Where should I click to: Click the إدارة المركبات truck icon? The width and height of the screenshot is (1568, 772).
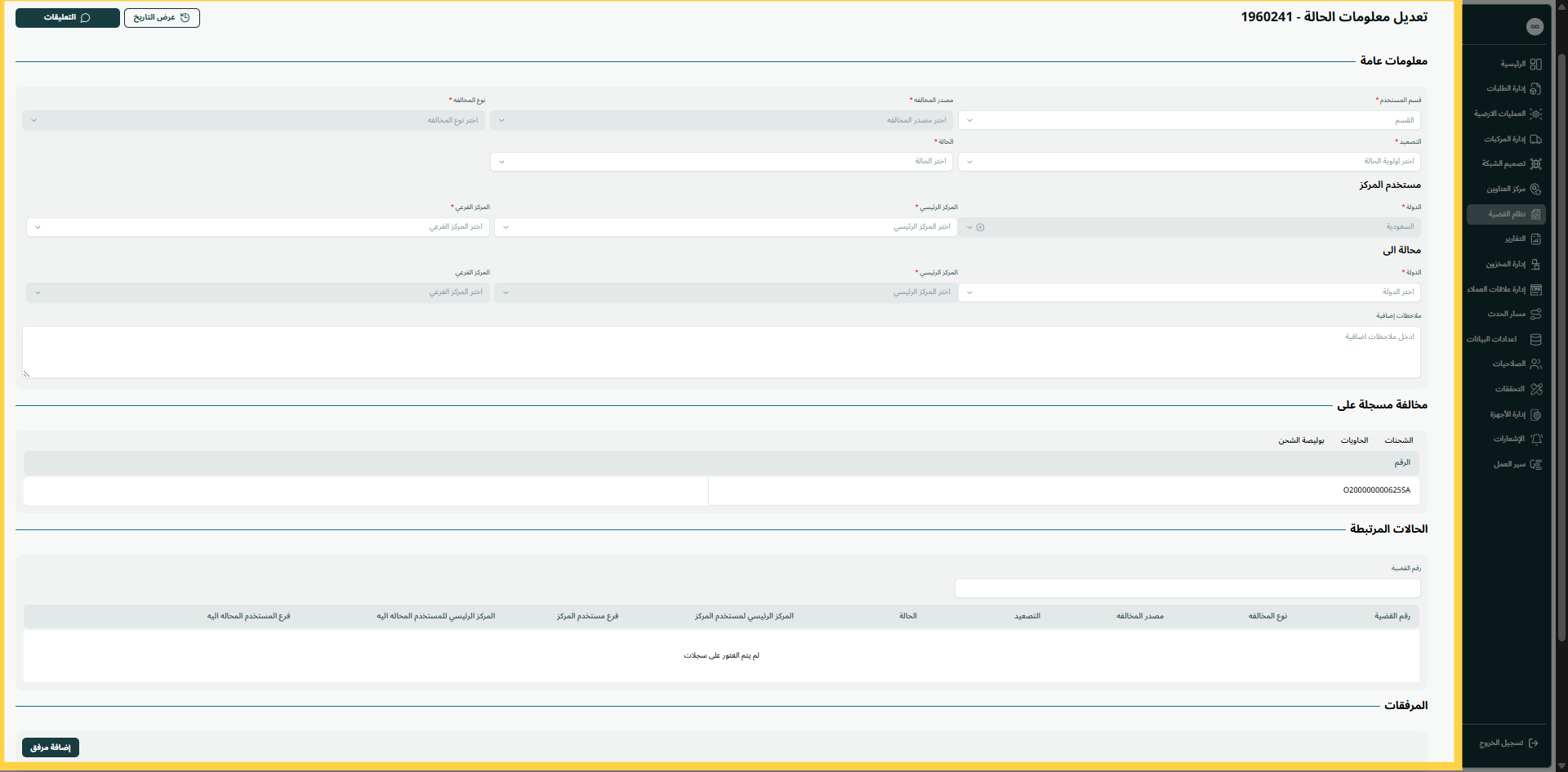(x=1535, y=139)
